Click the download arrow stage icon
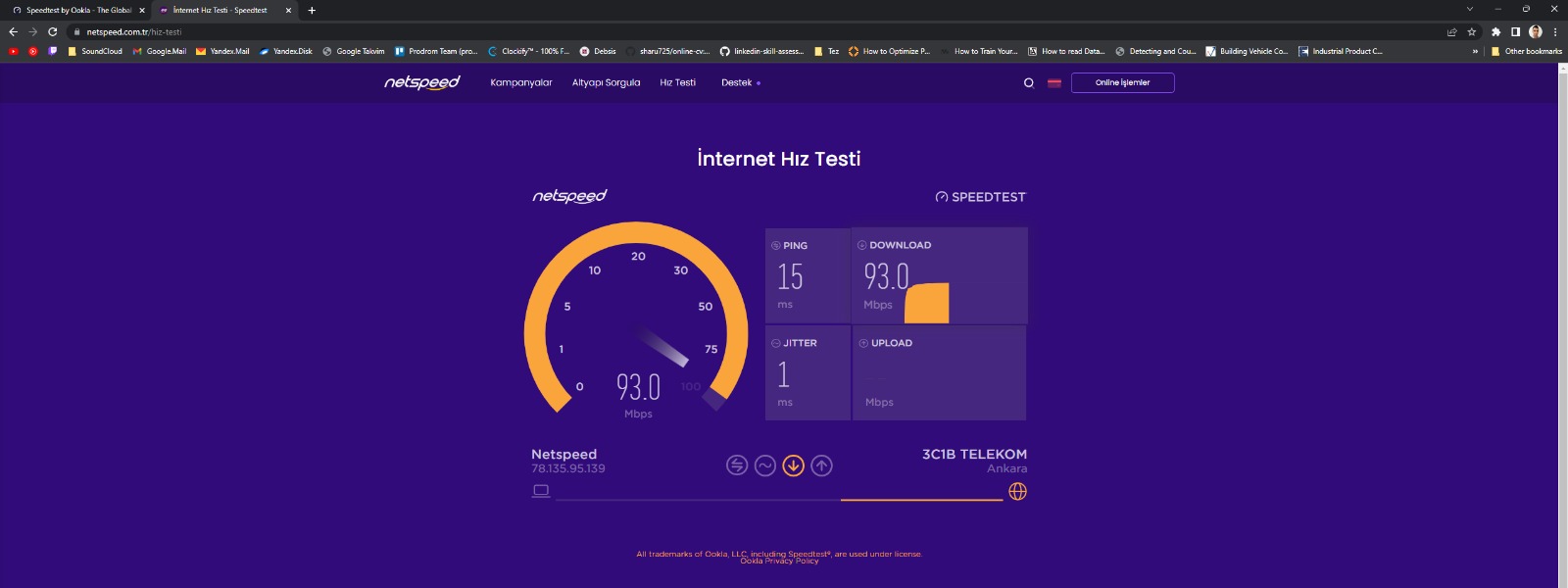 pyautogui.click(x=794, y=465)
